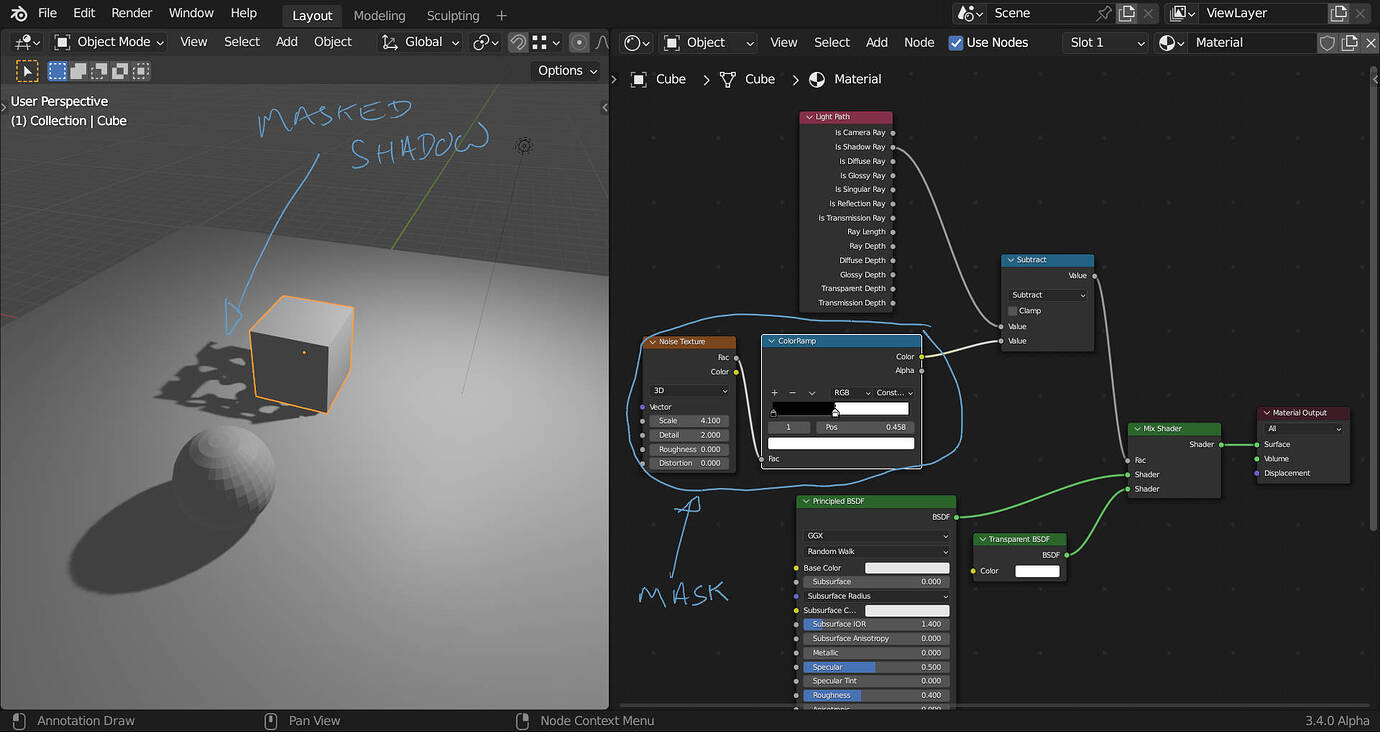Change Noise Texture 3D dimensions dropdown
This screenshot has width=1380, height=732.
(x=690, y=391)
